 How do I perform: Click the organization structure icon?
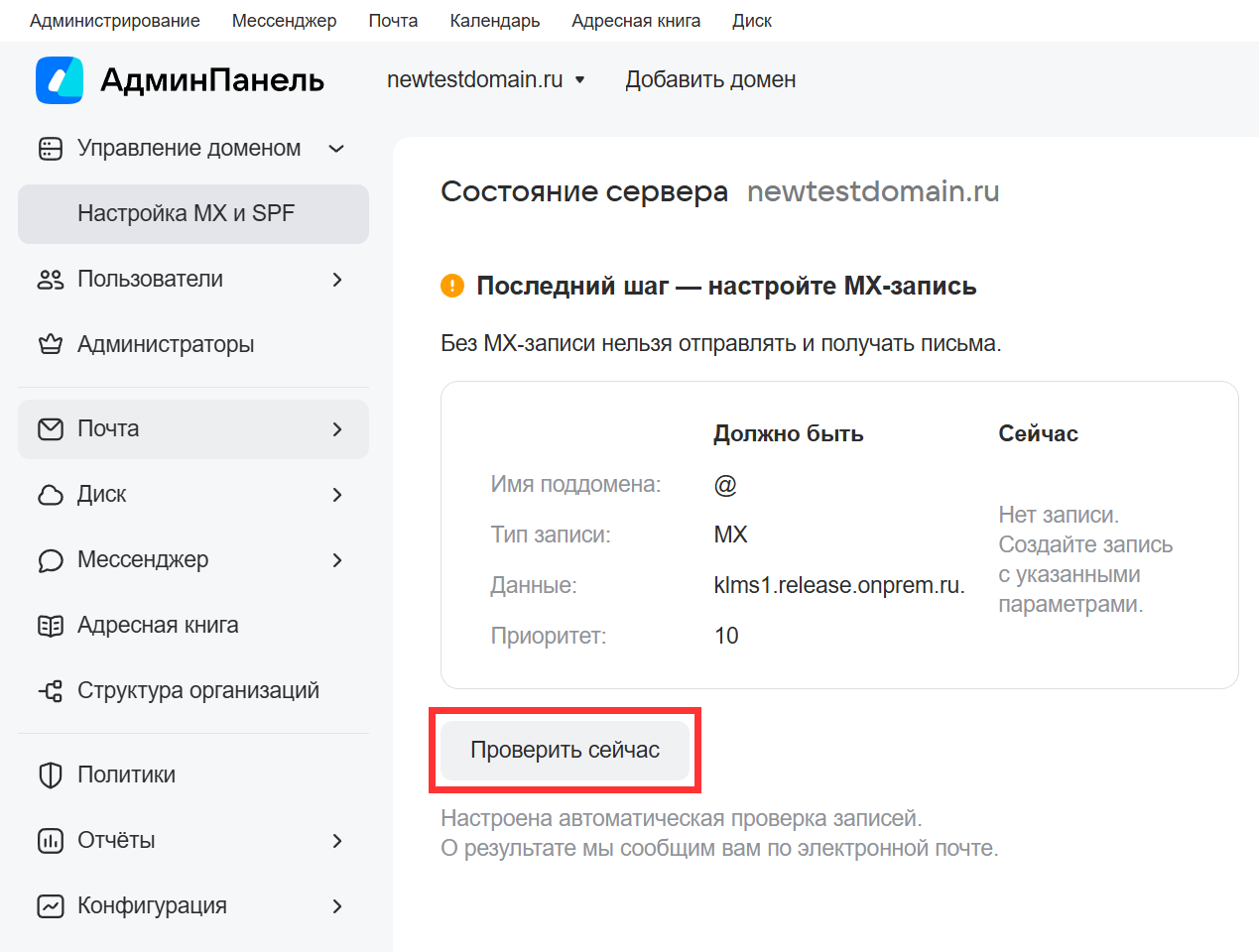tap(51, 691)
